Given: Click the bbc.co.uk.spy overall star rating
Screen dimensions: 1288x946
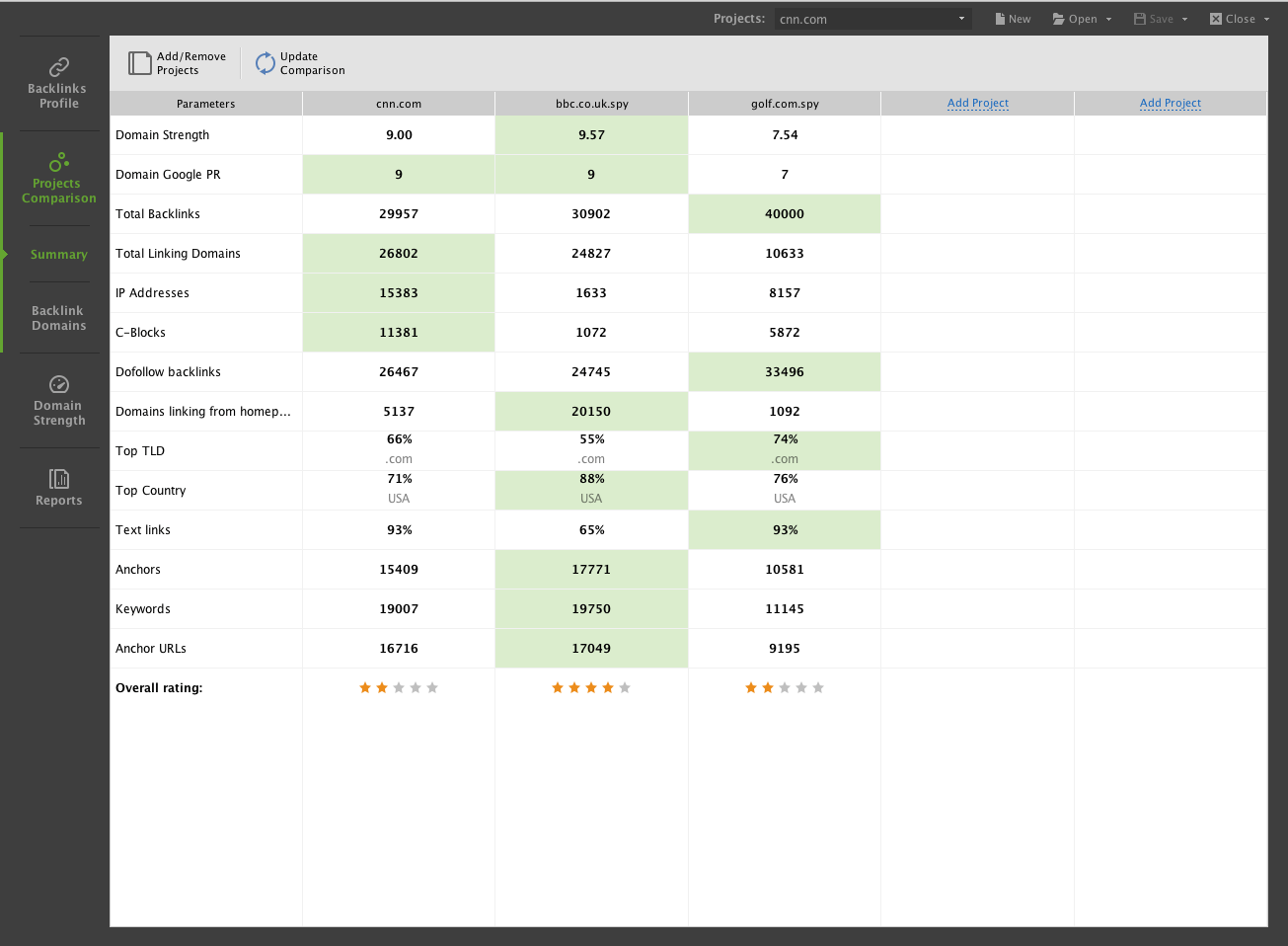Looking at the screenshot, I should pyautogui.click(x=591, y=687).
